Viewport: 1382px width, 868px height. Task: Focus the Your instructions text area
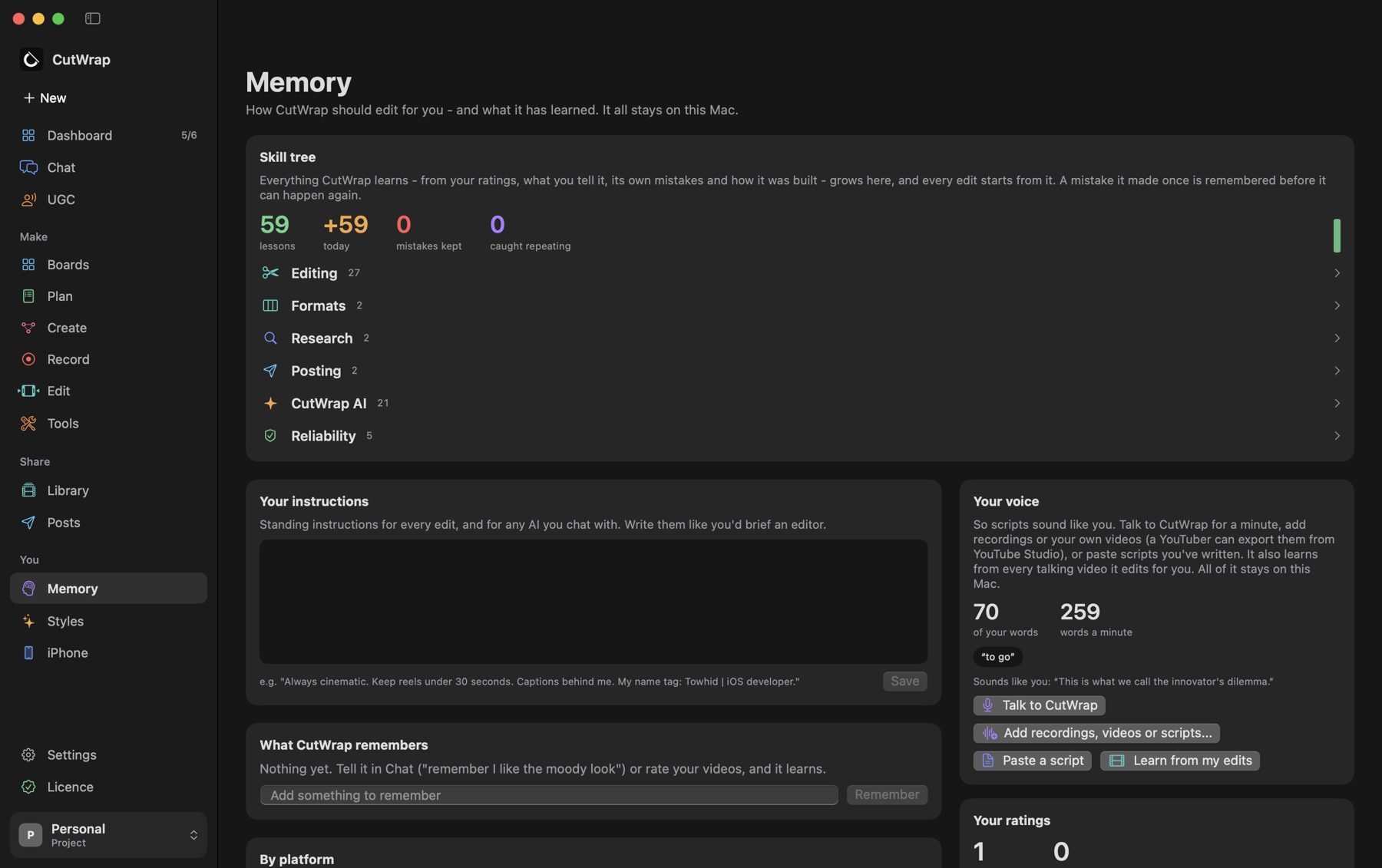pyautogui.click(x=593, y=602)
